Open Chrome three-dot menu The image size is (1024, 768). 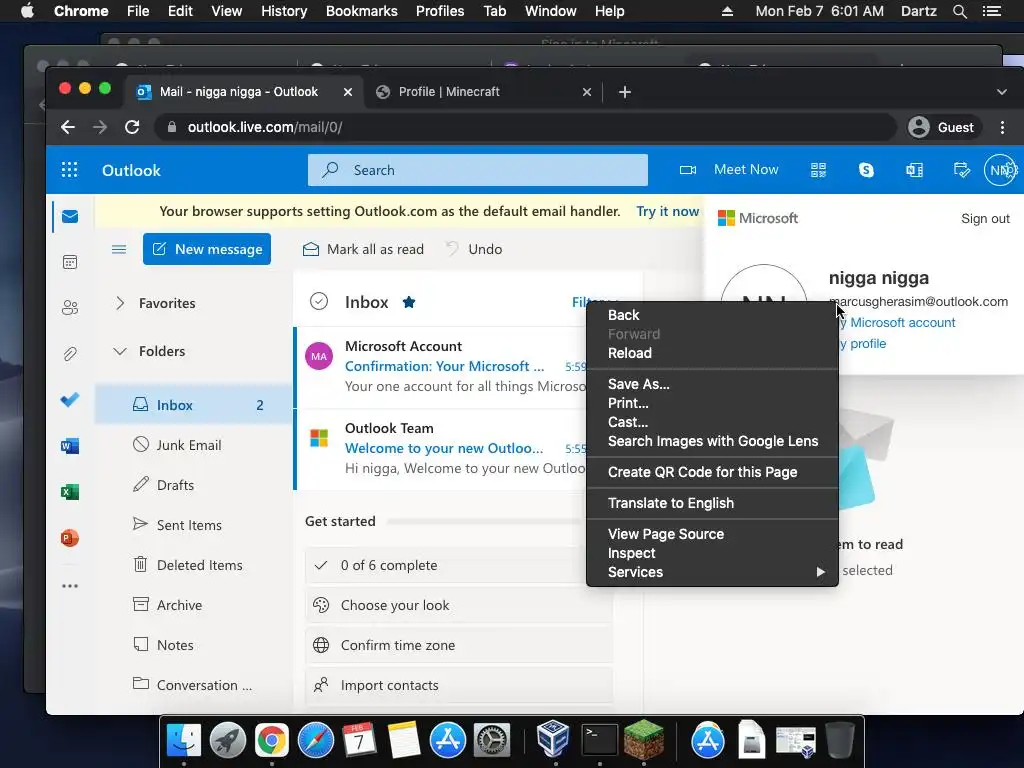[1002, 127]
